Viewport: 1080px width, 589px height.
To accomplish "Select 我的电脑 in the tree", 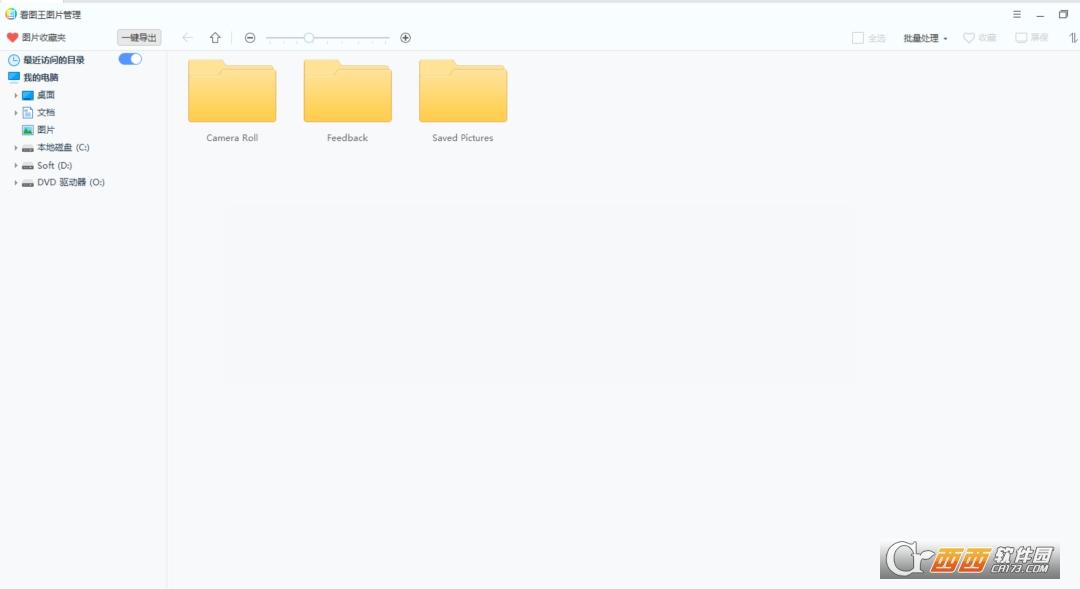I will [x=33, y=77].
